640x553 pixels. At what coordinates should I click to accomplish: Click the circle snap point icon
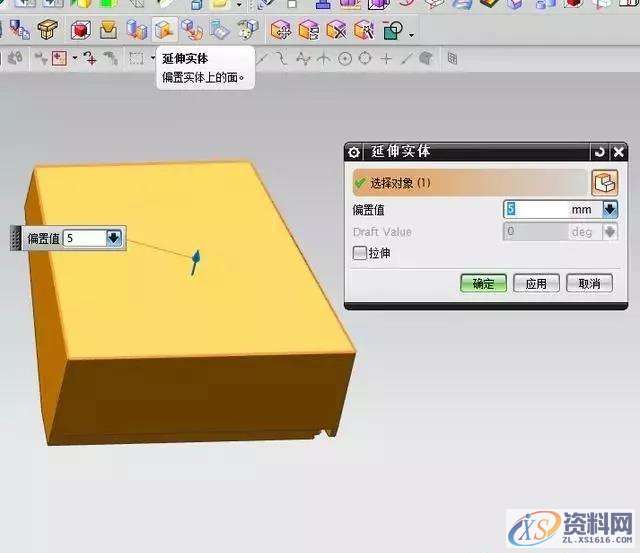point(345,59)
